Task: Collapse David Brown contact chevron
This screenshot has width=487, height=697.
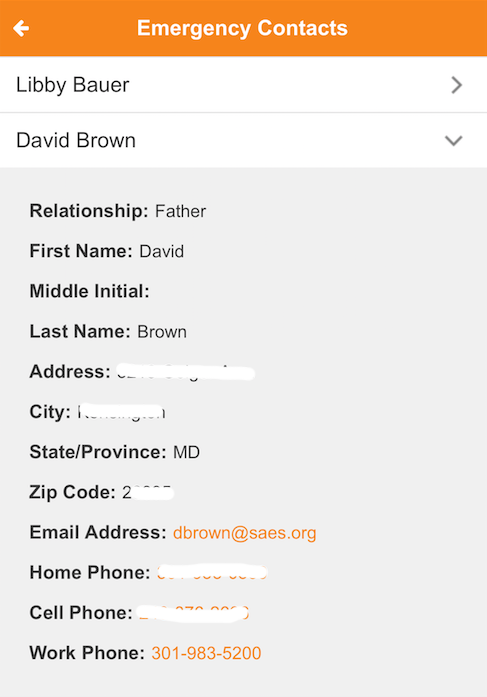Action: tap(454, 141)
